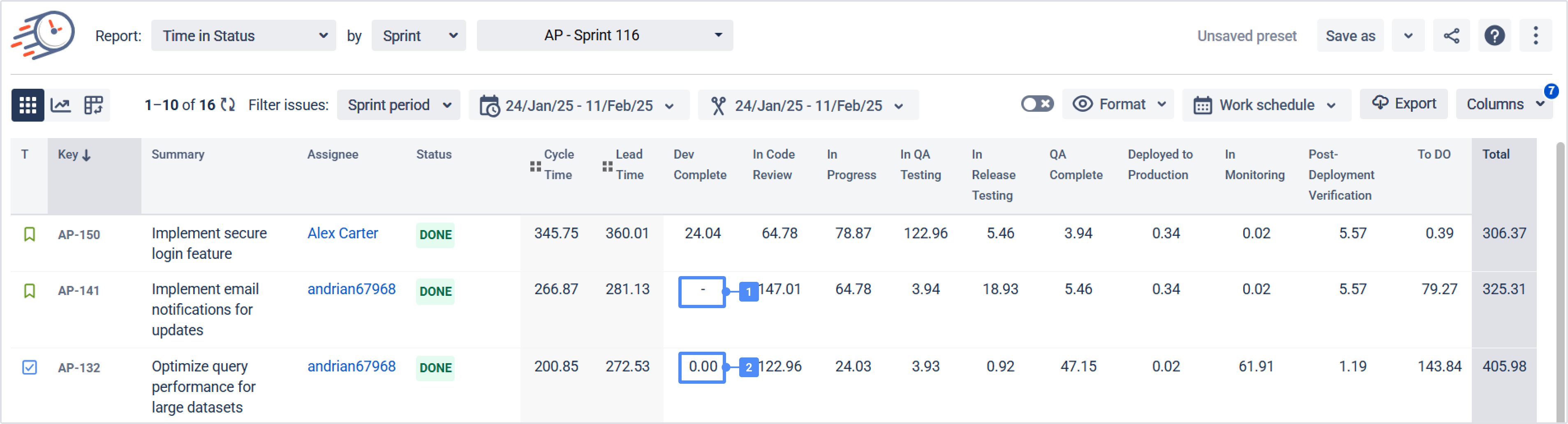
Task: Click the refresh icon beside issue count
Action: pyautogui.click(x=228, y=105)
